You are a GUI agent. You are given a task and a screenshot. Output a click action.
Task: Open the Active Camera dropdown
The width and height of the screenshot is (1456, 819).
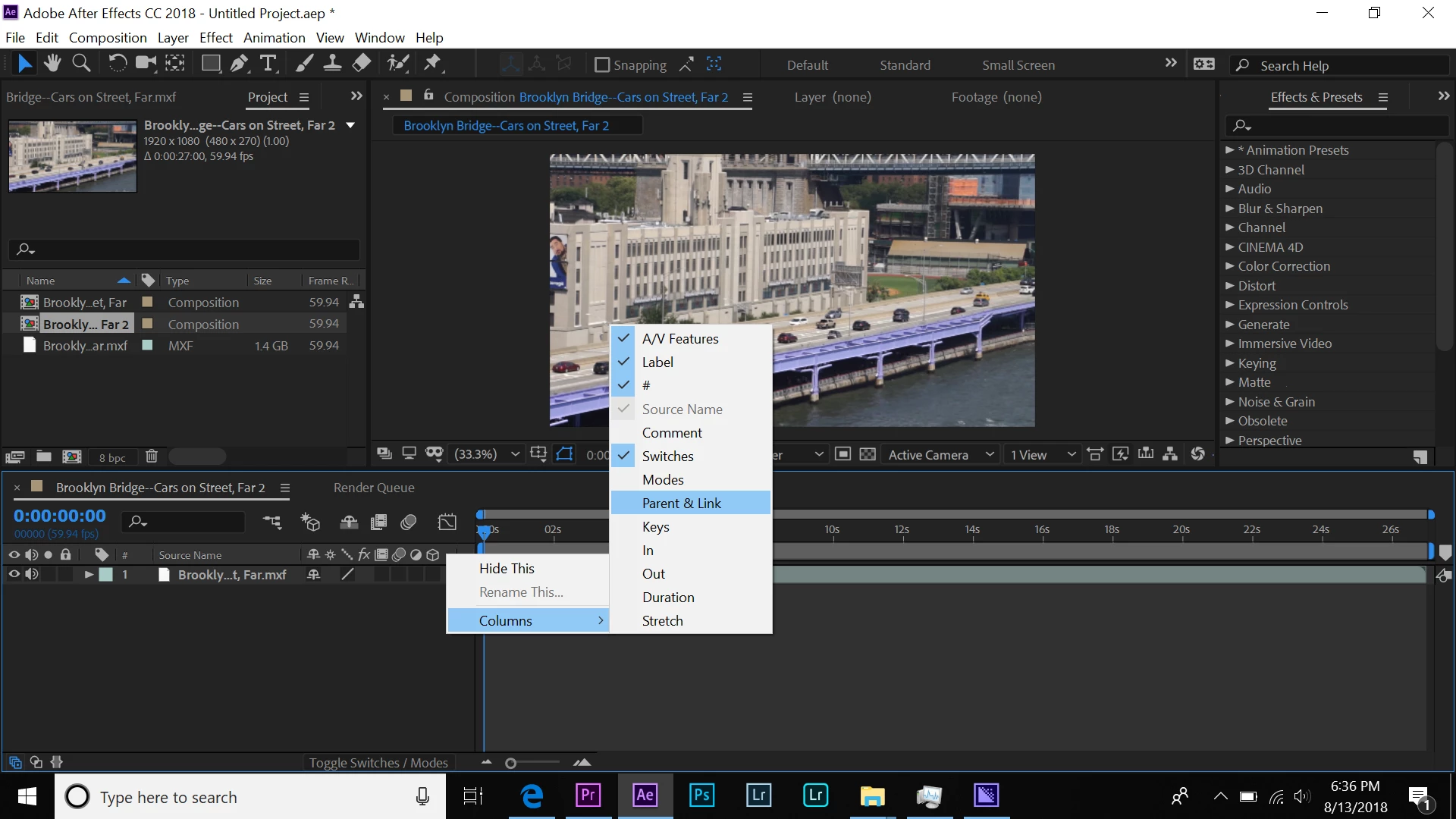point(940,455)
